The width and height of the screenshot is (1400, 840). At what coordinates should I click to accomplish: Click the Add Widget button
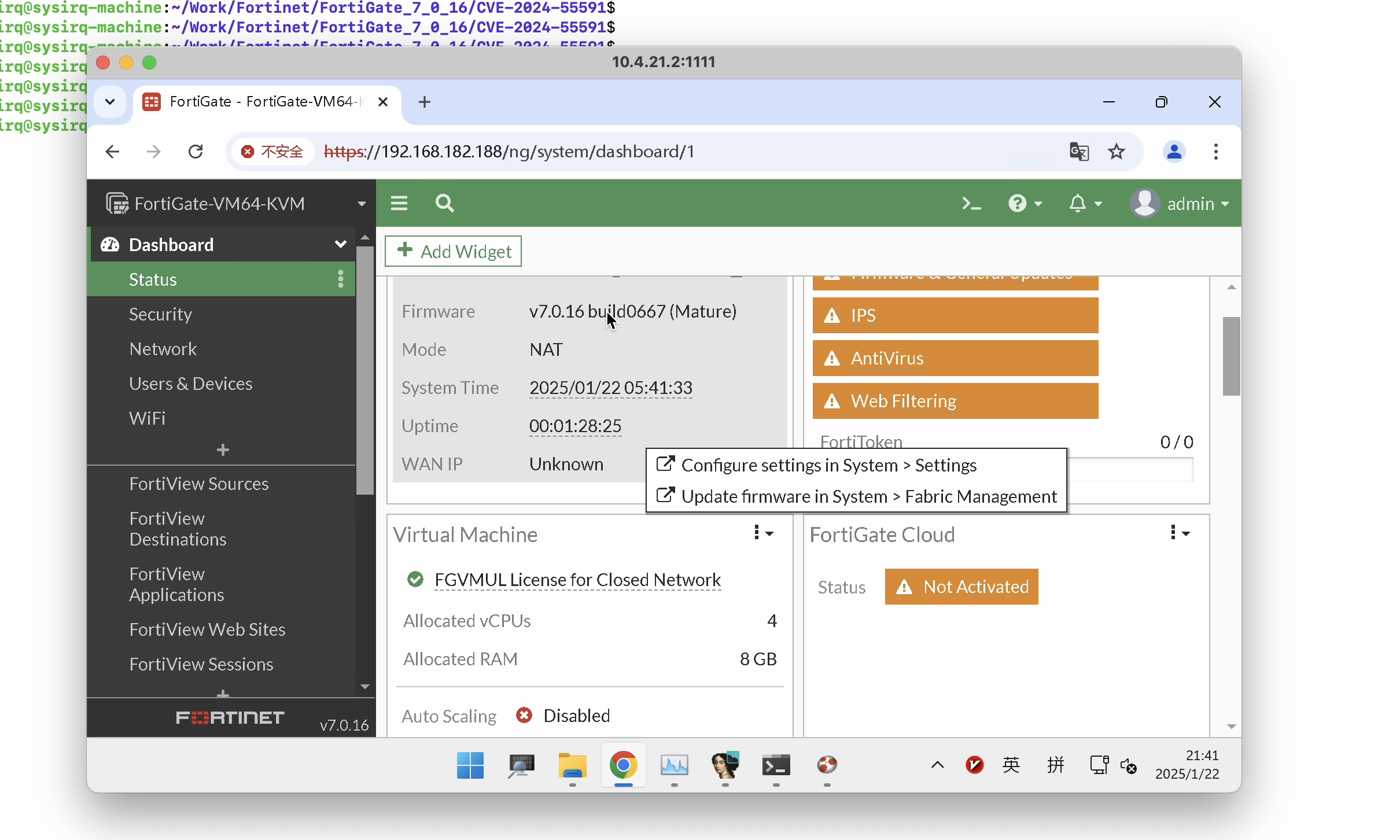pos(453,251)
